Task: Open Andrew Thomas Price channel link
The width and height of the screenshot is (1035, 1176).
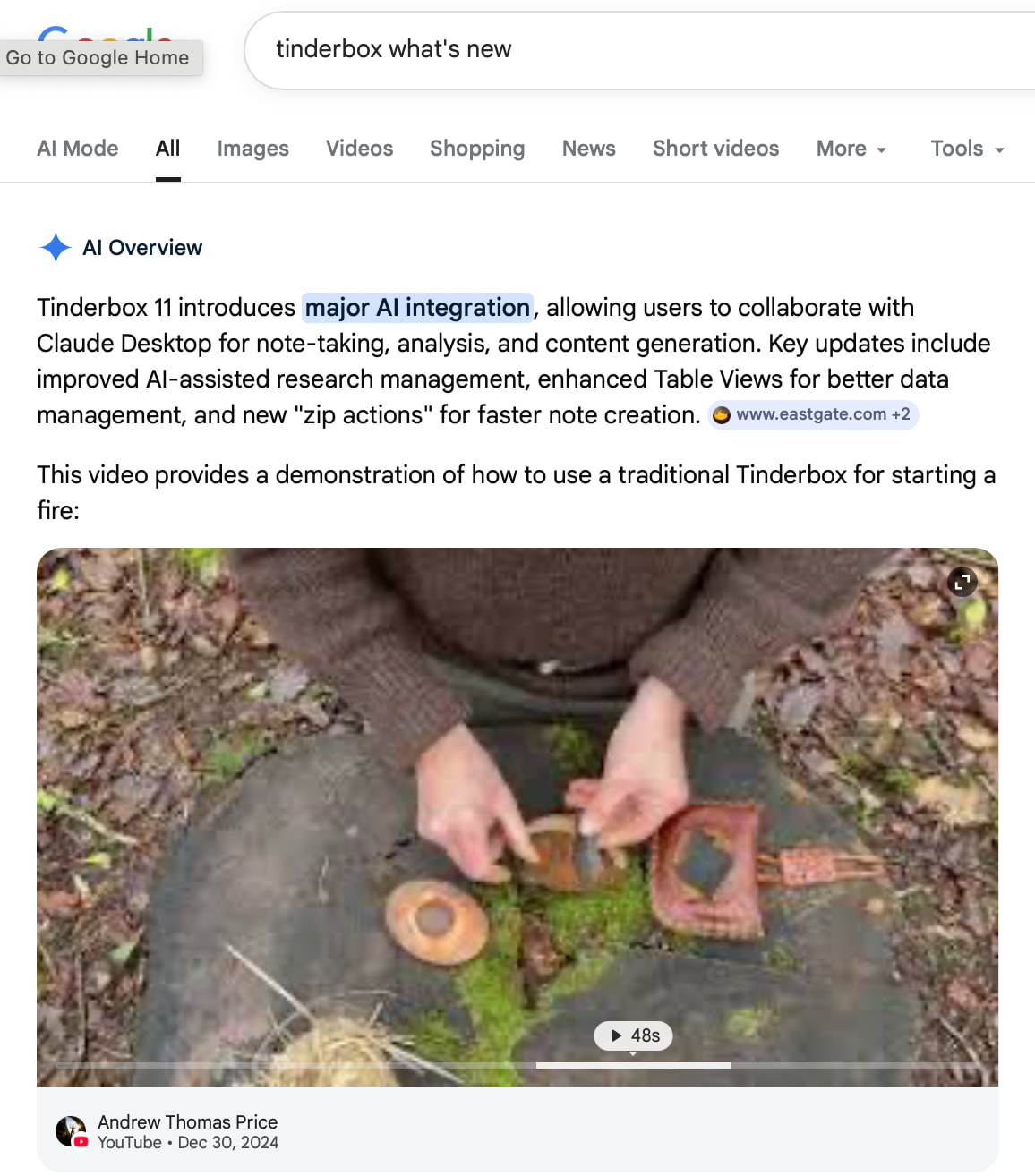Action: pos(187,1122)
